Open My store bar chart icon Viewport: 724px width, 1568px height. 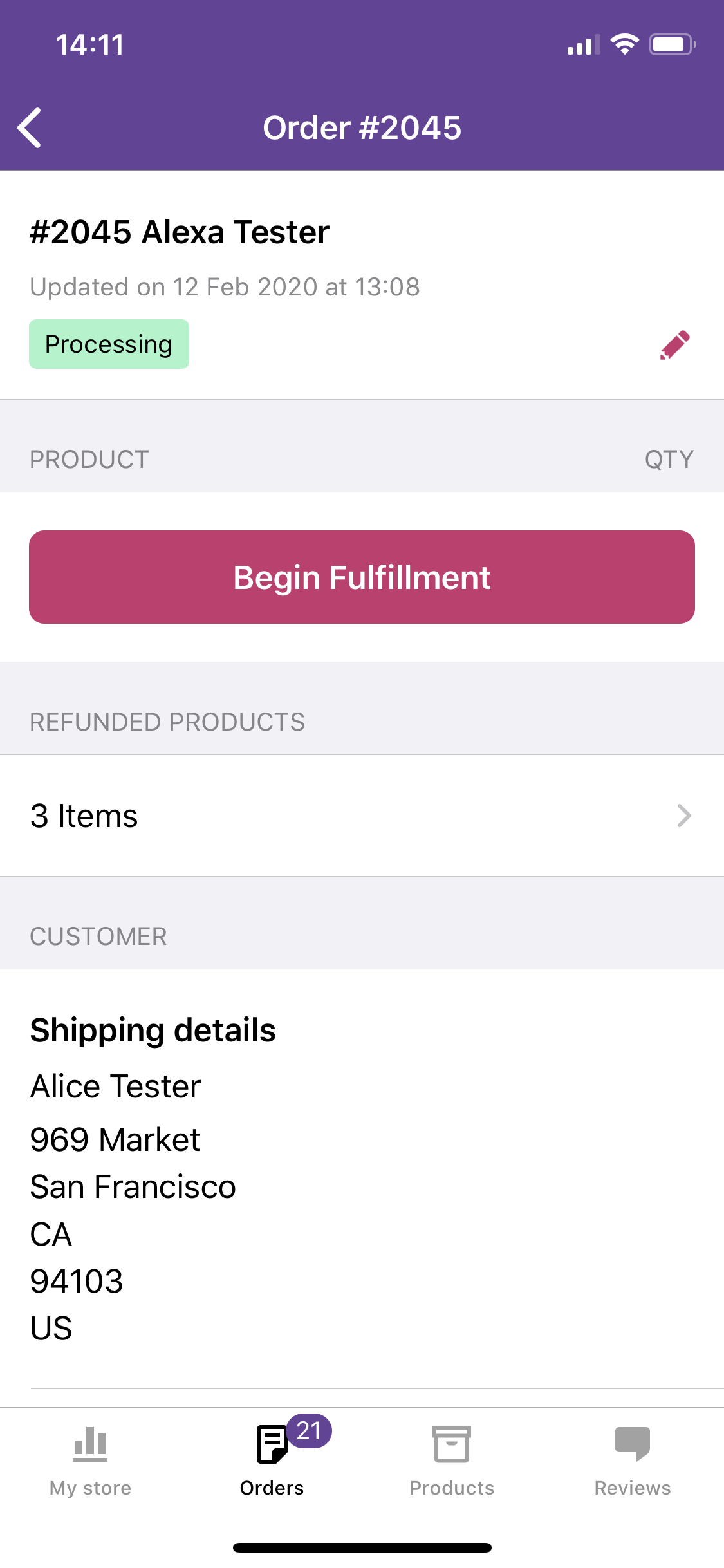90,1444
